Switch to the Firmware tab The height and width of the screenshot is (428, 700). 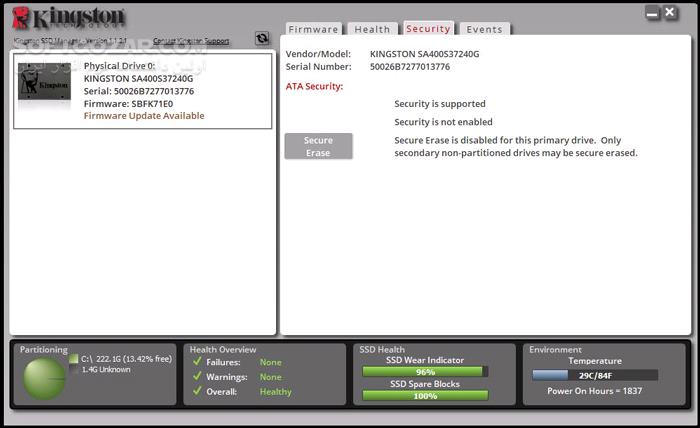313,29
